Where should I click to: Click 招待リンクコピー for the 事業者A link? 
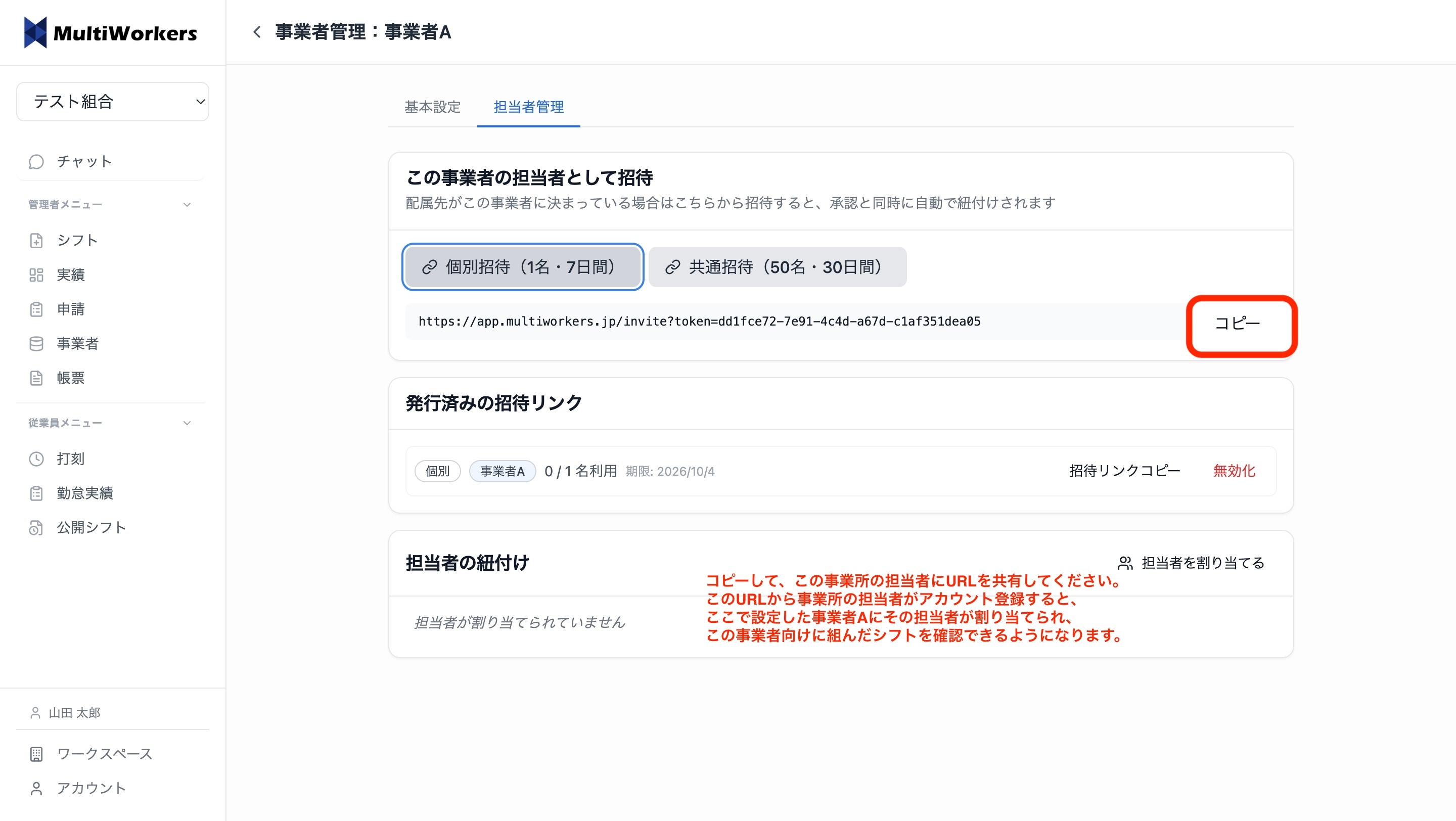coord(1124,471)
